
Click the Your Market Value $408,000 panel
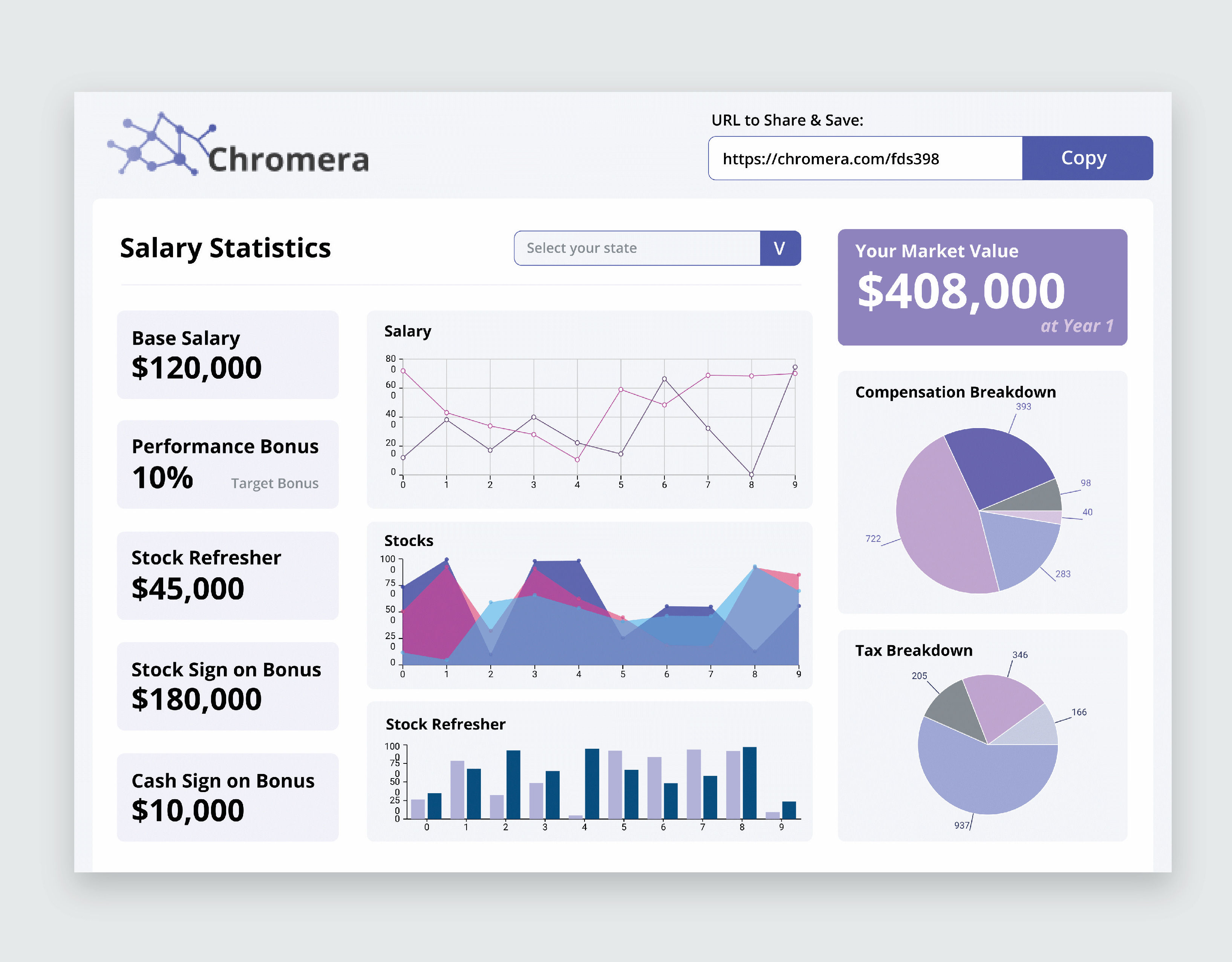(x=982, y=287)
